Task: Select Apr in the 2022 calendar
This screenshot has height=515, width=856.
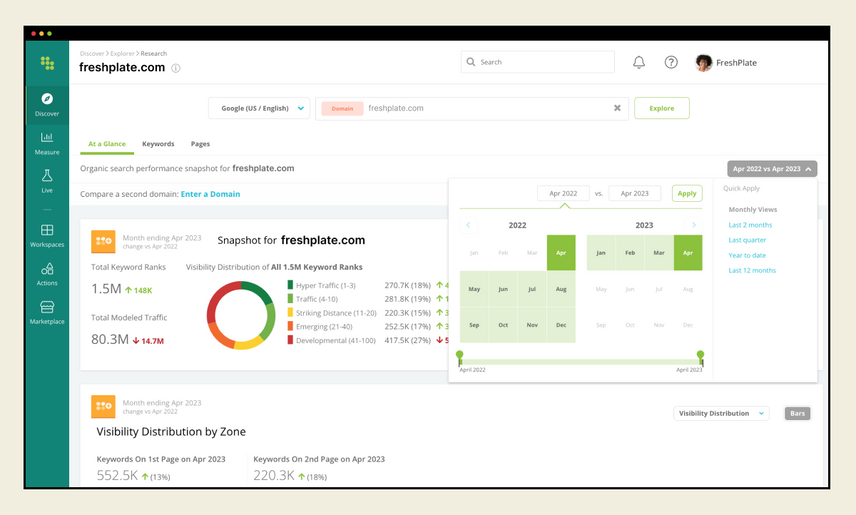Action: click(561, 253)
